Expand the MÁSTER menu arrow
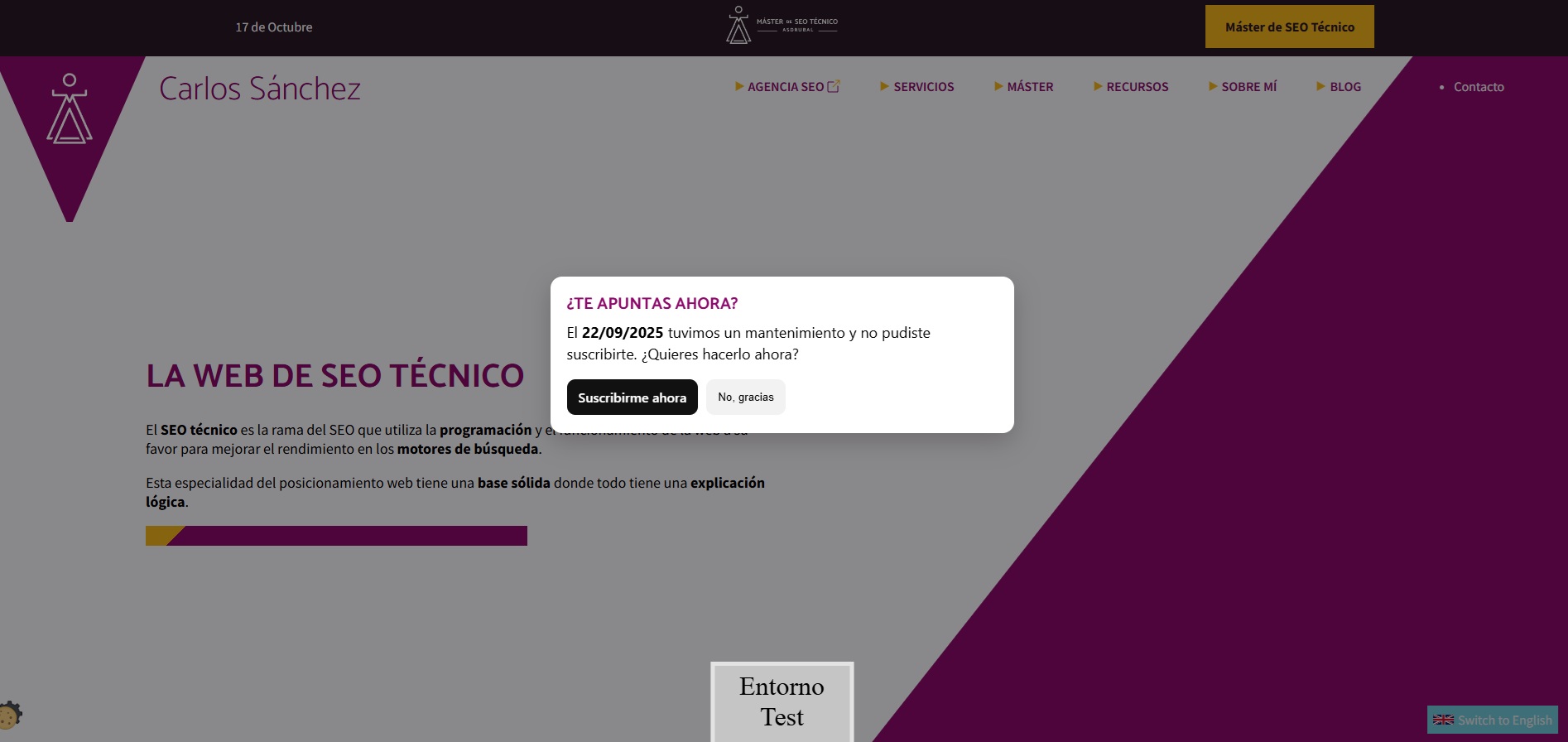The width and height of the screenshot is (1568, 742). pos(998,86)
